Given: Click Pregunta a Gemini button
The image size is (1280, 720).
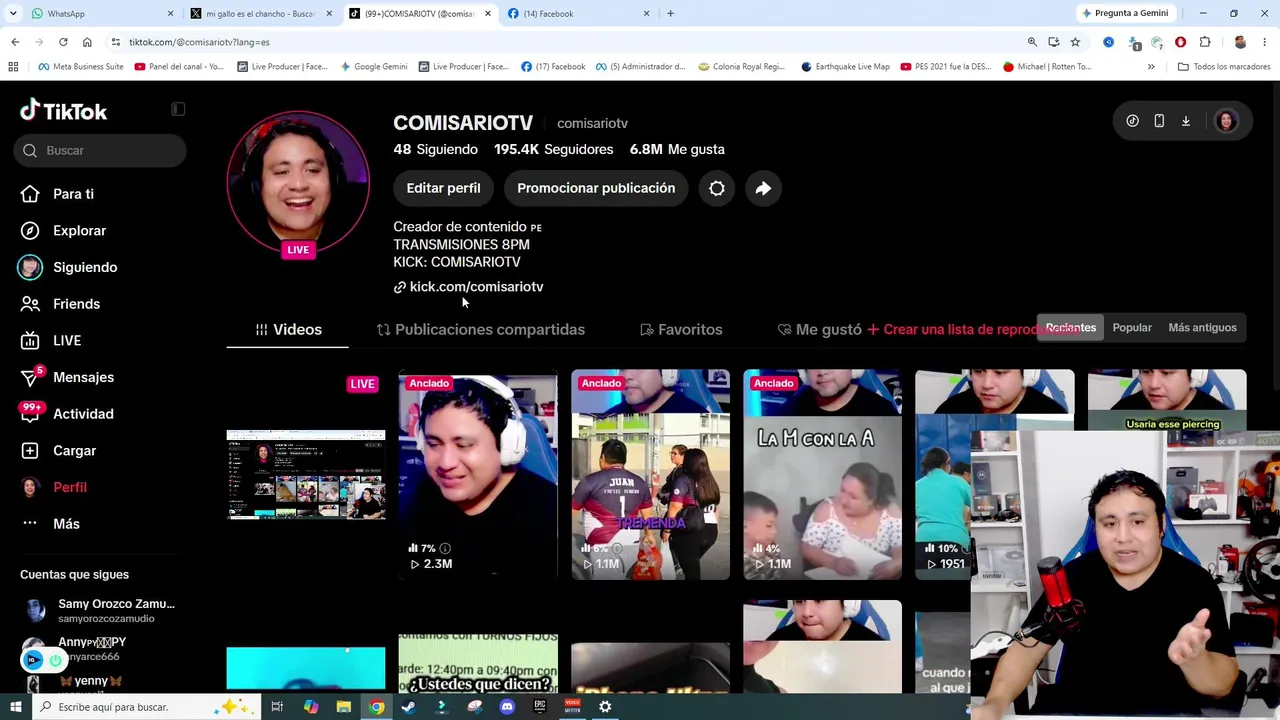Looking at the screenshot, I should click(1125, 14).
